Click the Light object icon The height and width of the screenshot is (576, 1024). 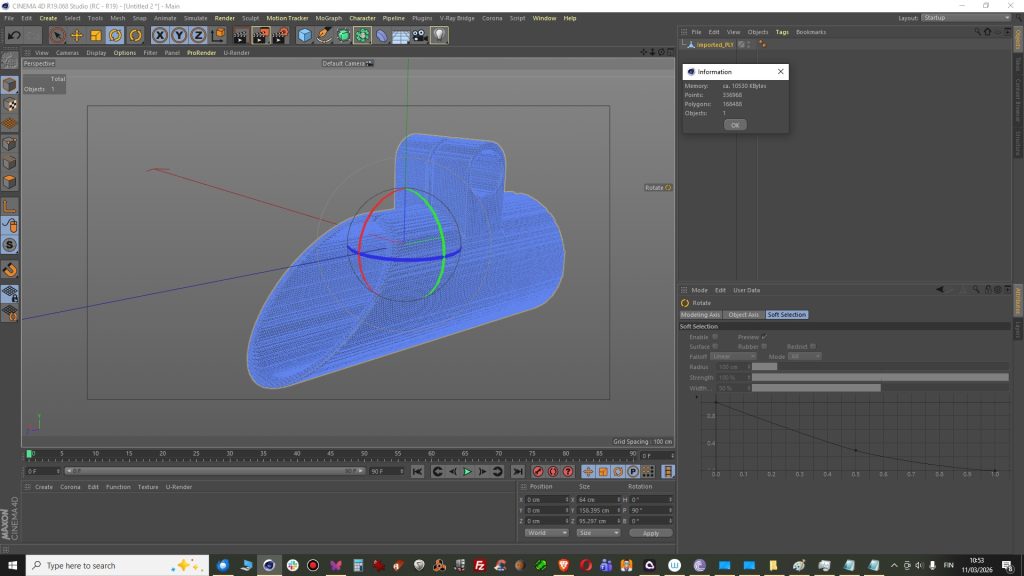point(439,35)
